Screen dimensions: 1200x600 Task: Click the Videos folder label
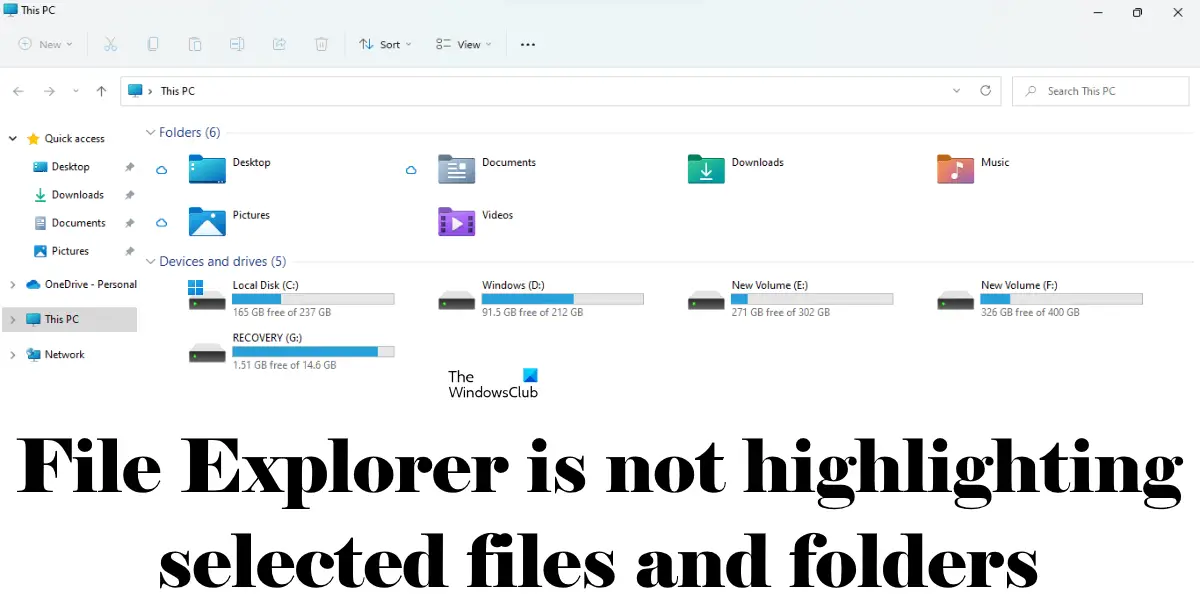497,215
